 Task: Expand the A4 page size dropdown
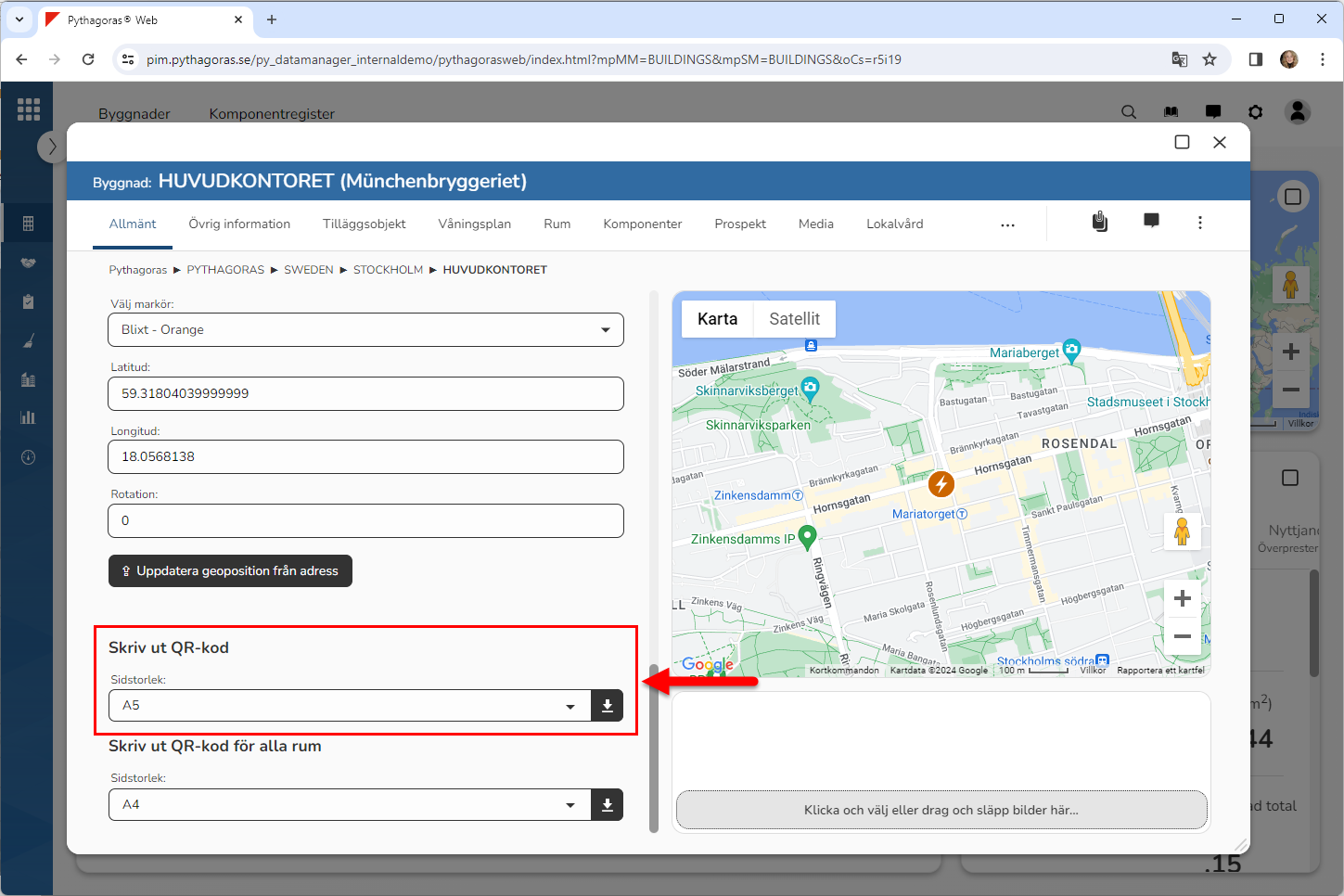click(x=350, y=805)
